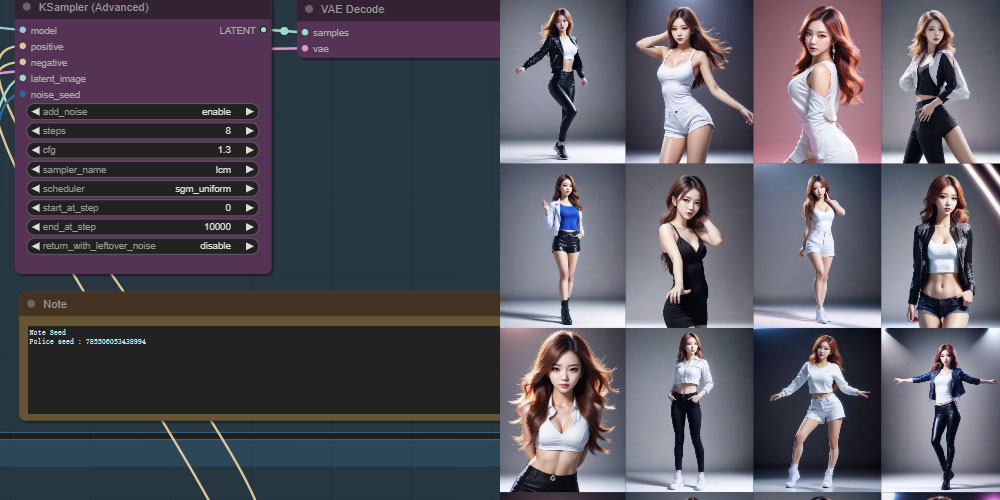Toggle add_noise enable value
This screenshot has height=500, width=1000.
216,112
